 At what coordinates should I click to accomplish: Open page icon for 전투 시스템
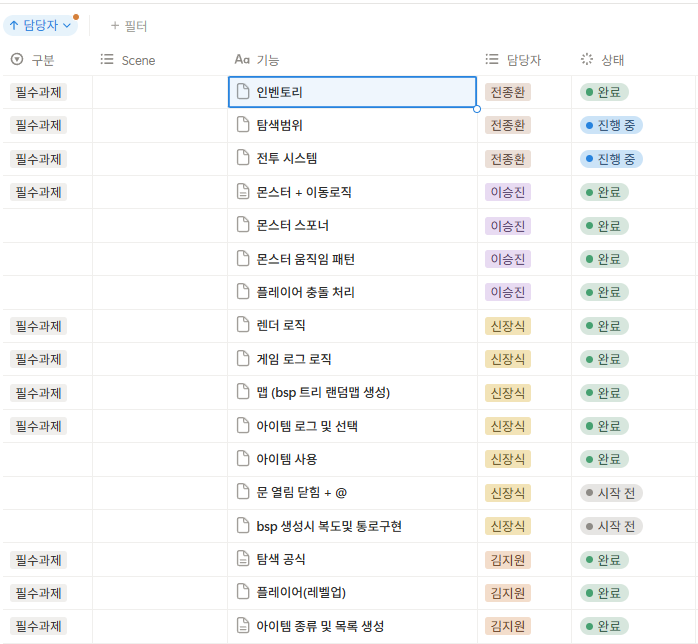coord(243,158)
